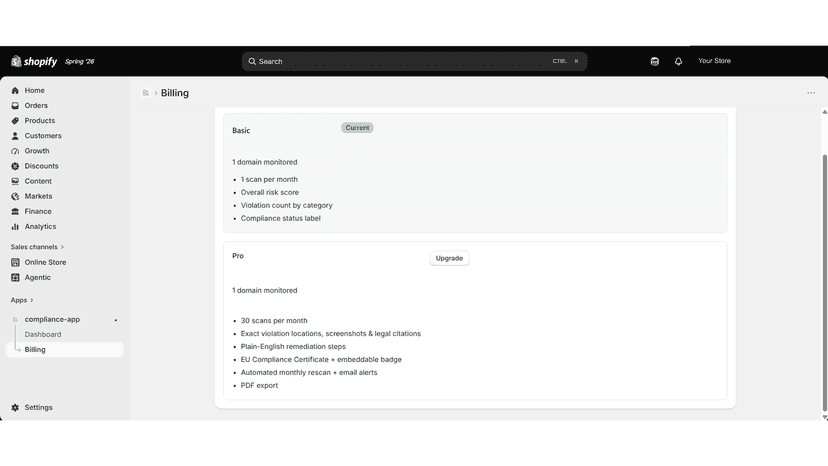This screenshot has height=466, width=828.
Task: Click the Markets globe icon
Action: pos(15,196)
